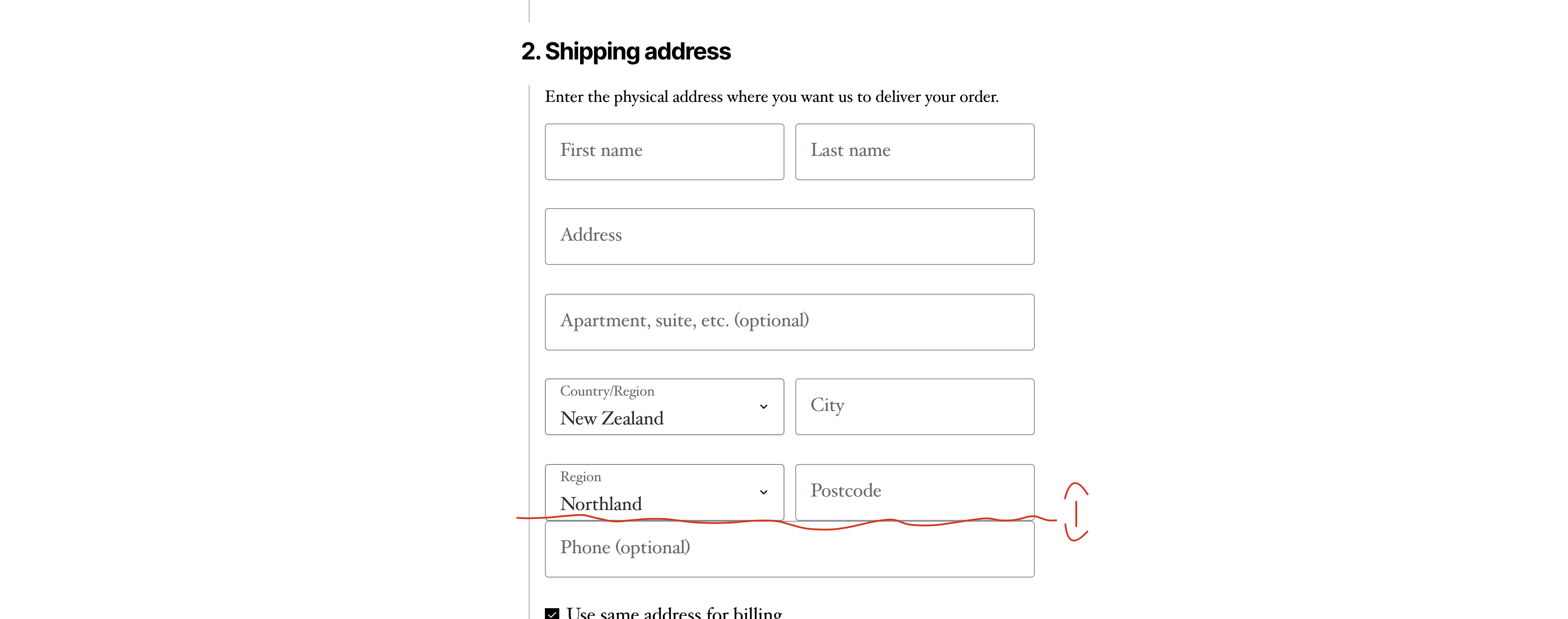Click the Region dropdown chevron arrow
The width and height of the screenshot is (1568, 619).
point(763,492)
